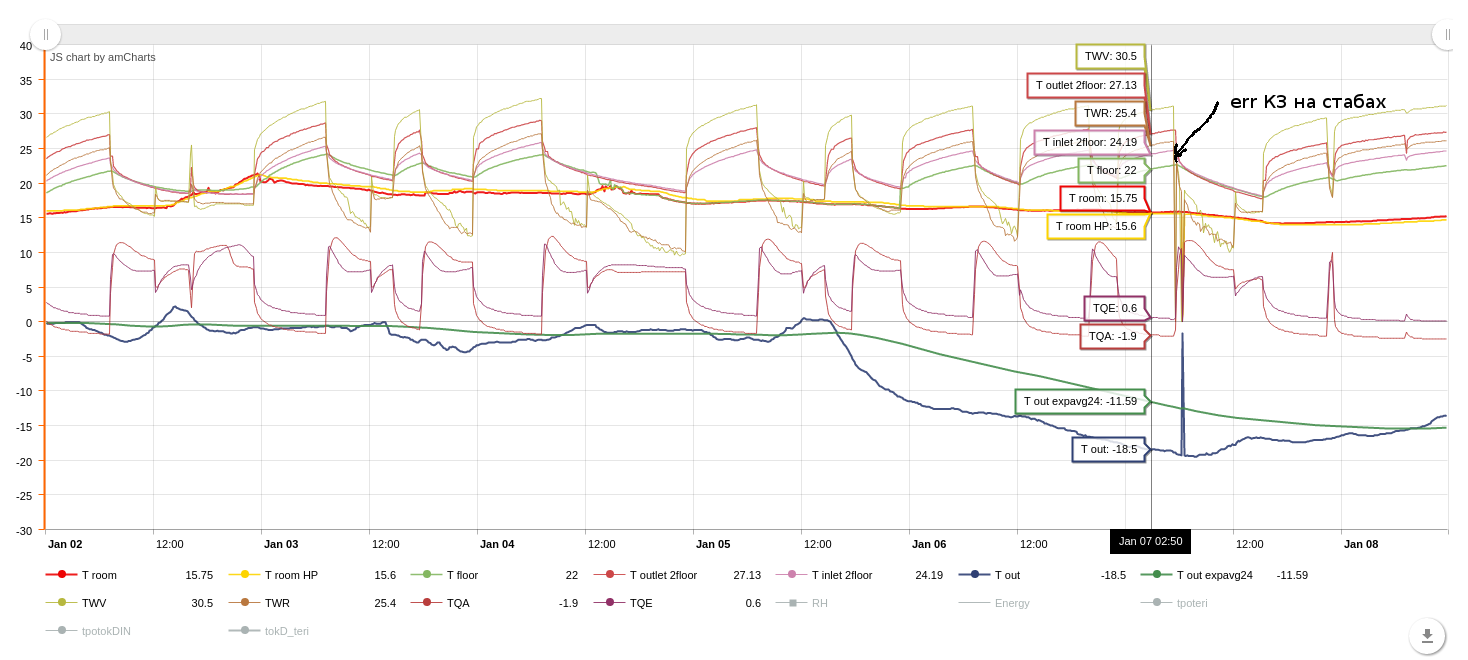Click the T room: 15.75 balloon
This screenshot has width=1468, height=660.
click(x=1102, y=198)
